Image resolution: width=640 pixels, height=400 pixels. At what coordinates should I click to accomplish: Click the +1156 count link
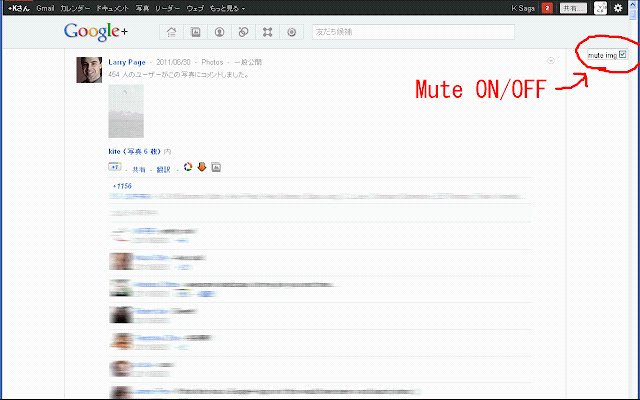pos(122,186)
